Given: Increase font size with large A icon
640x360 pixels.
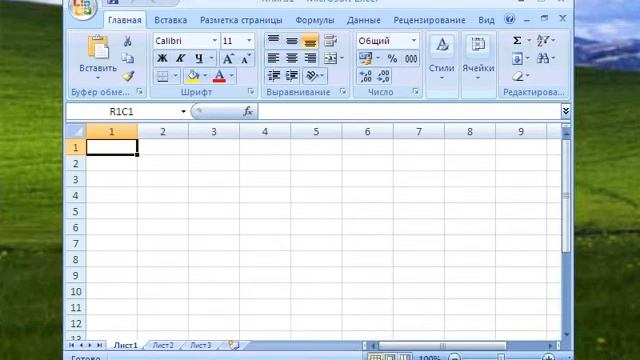Looking at the screenshot, I should coord(228,58).
